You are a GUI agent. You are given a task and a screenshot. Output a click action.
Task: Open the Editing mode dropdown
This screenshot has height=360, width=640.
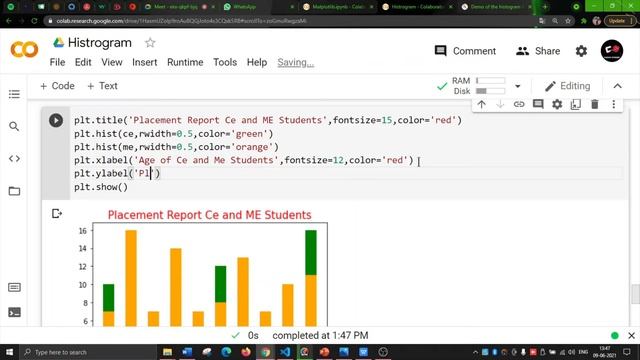(x=567, y=86)
